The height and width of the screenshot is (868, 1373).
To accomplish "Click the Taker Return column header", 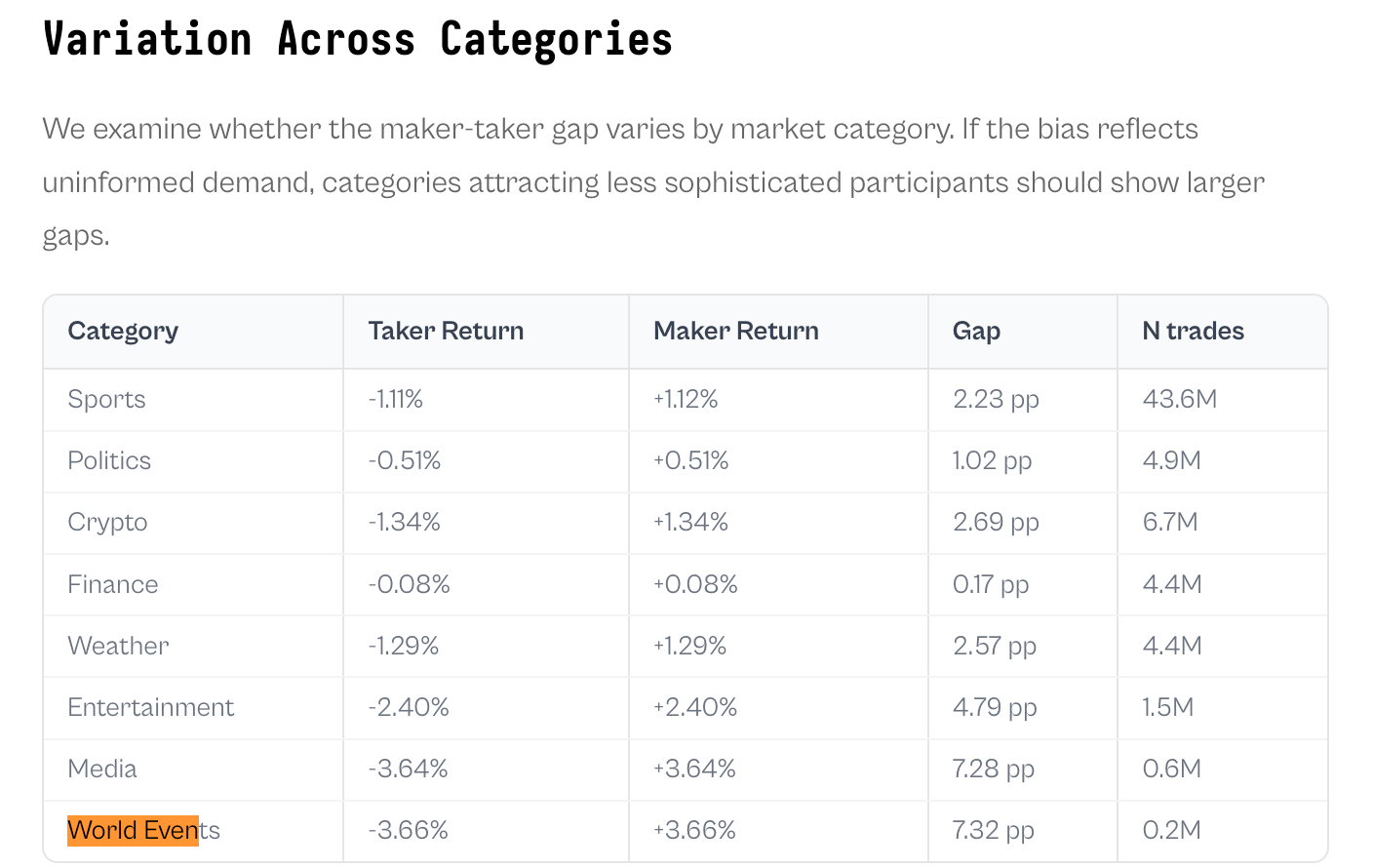I will [x=446, y=332].
